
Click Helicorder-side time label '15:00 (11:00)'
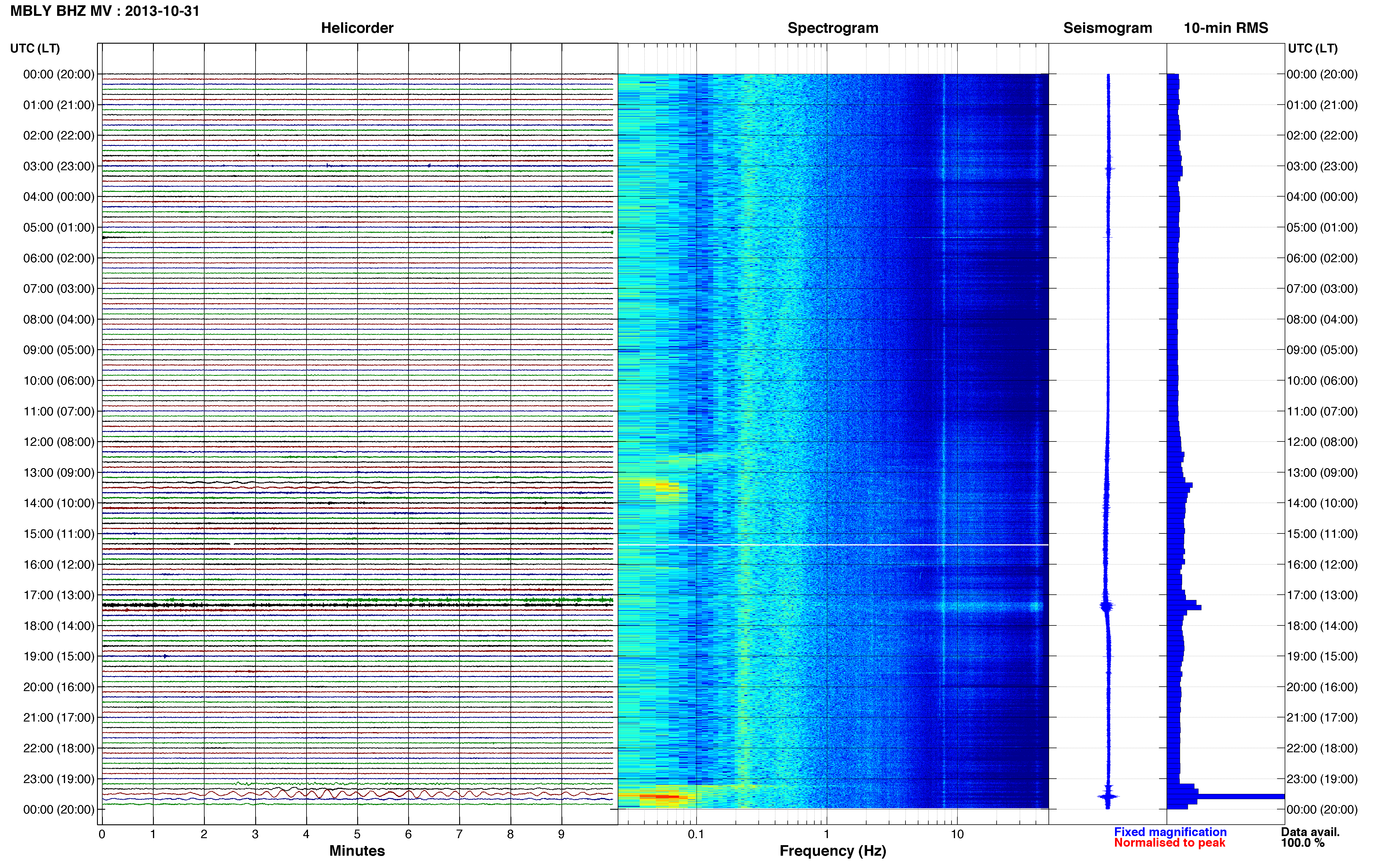tap(59, 534)
